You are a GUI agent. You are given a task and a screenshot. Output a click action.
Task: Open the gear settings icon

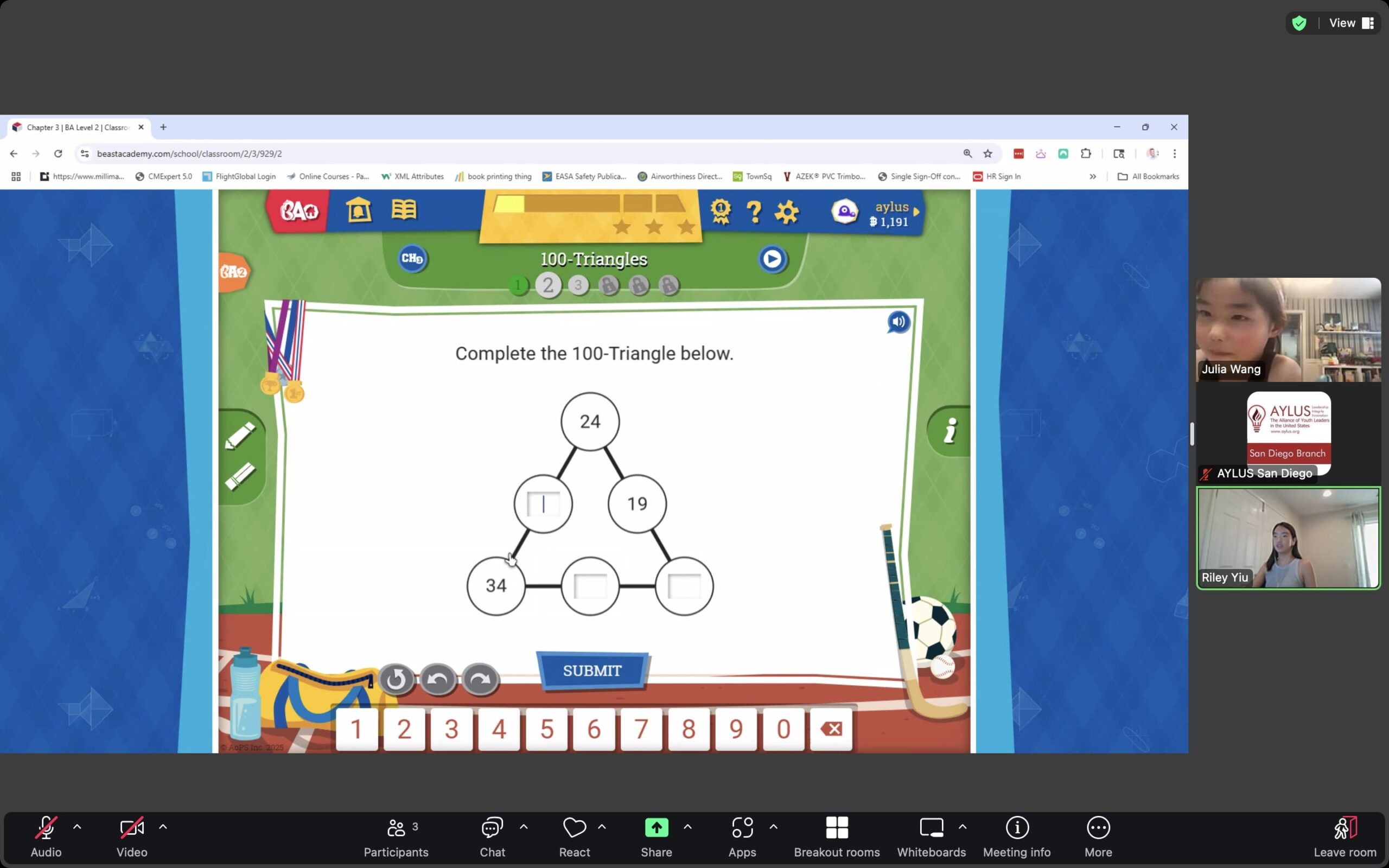click(786, 212)
